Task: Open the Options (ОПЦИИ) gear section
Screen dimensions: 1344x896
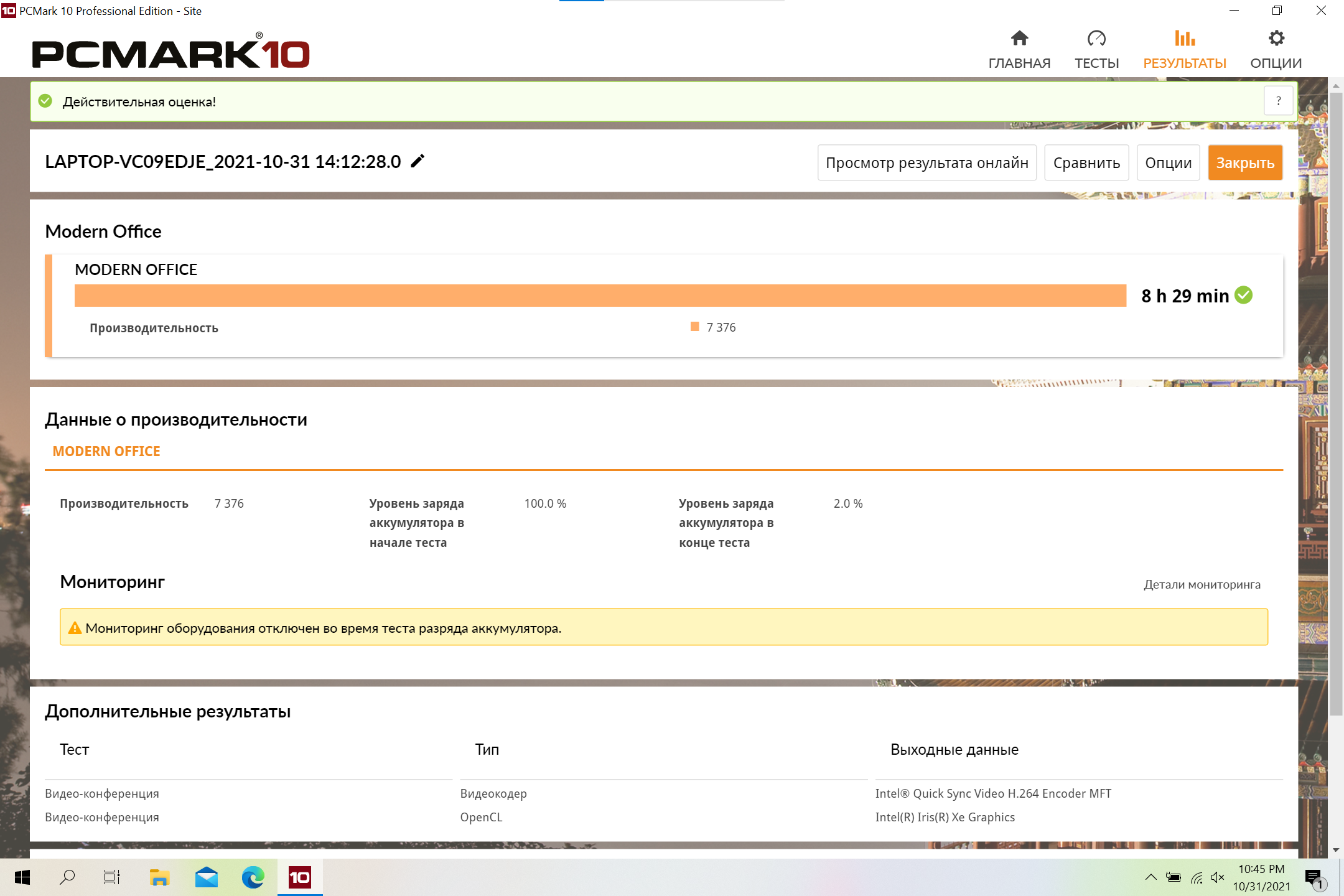Action: coord(1276,50)
